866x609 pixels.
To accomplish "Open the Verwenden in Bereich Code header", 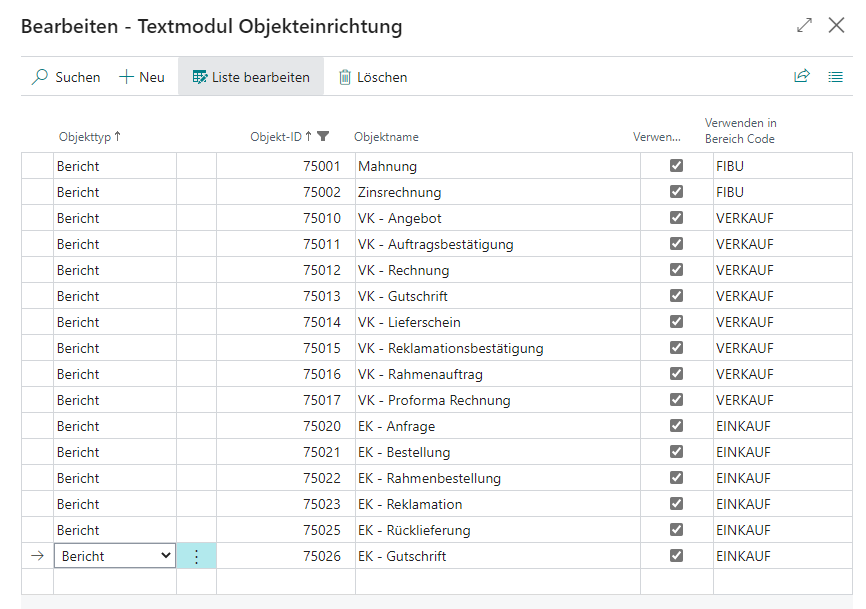I will (740, 131).
